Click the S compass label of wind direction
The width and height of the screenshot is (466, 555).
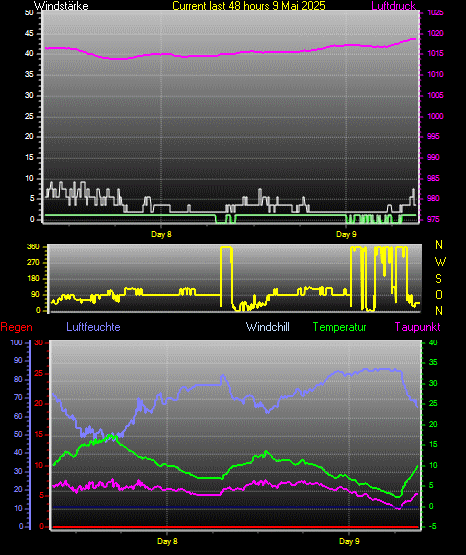[438, 279]
